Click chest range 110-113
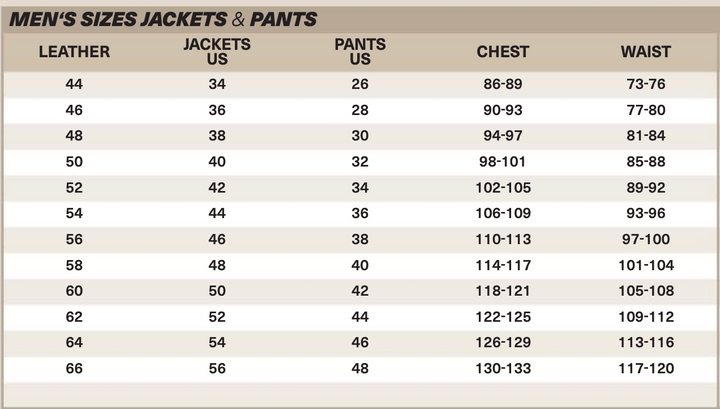The image size is (720, 409). coord(502,239)
